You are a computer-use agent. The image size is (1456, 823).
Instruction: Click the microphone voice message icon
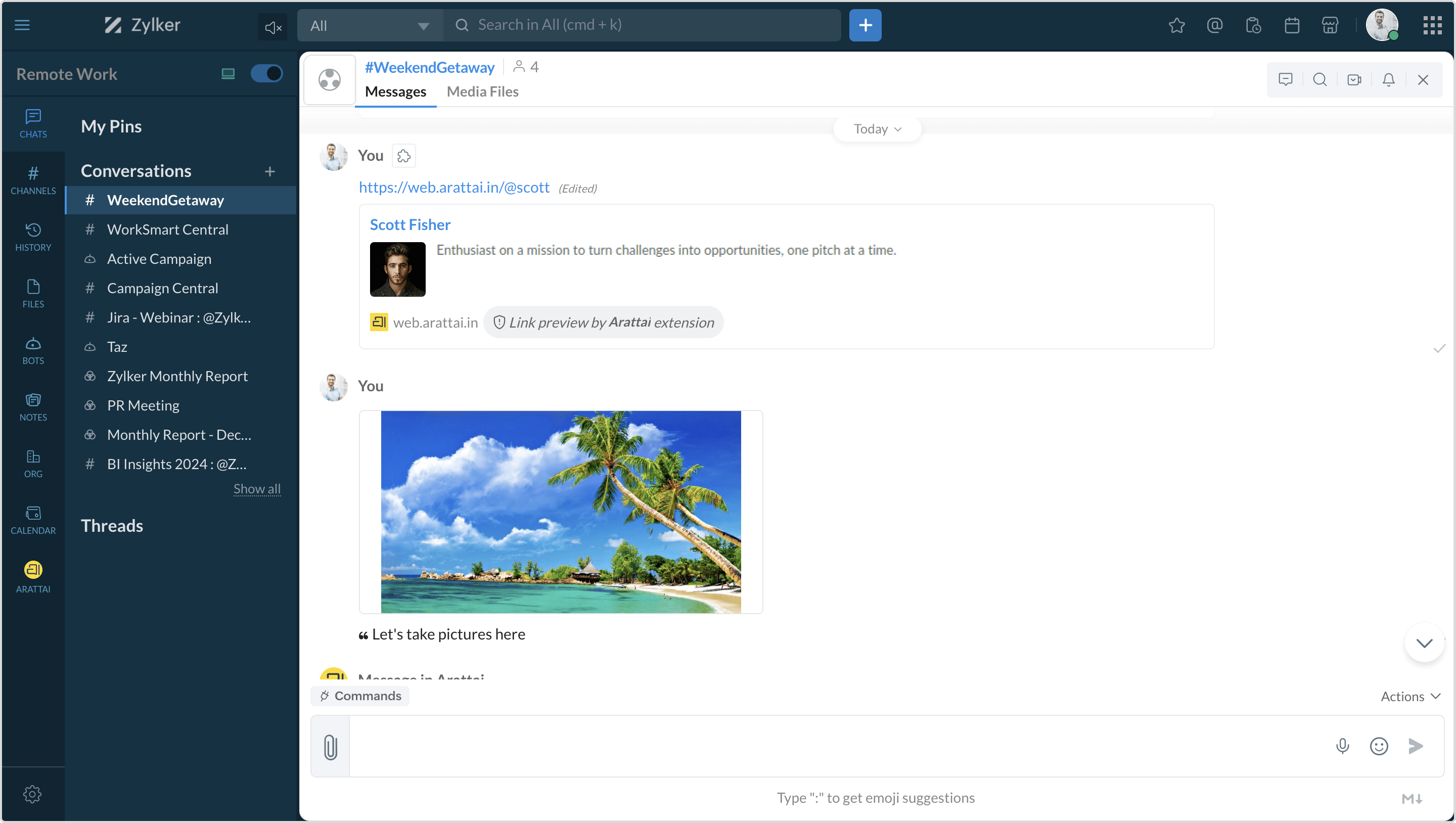click(x=1342, y=746)
